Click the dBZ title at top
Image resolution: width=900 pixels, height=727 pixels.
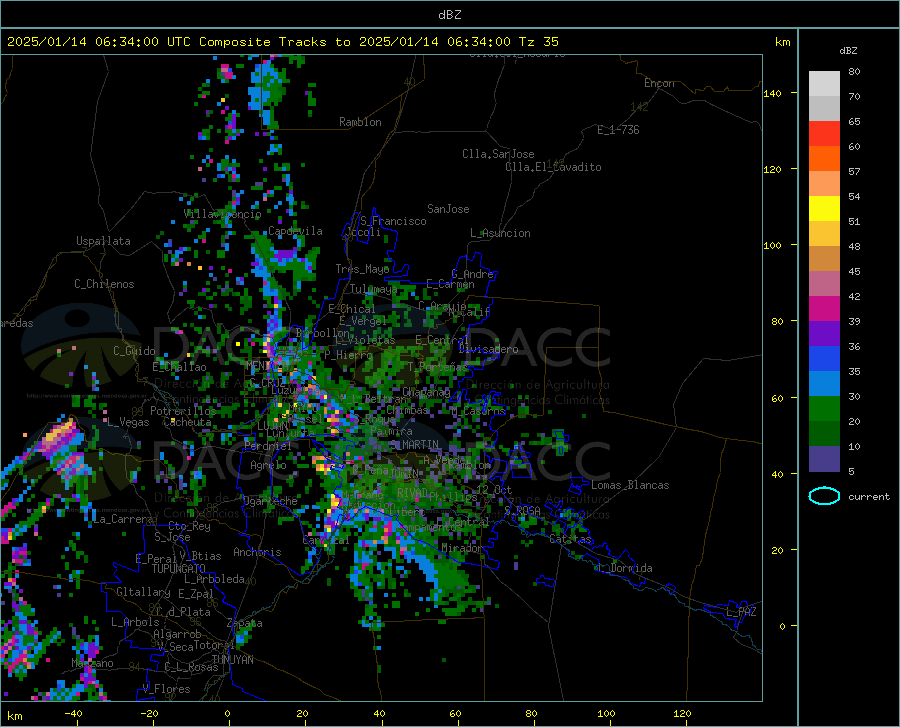(449, 15)
